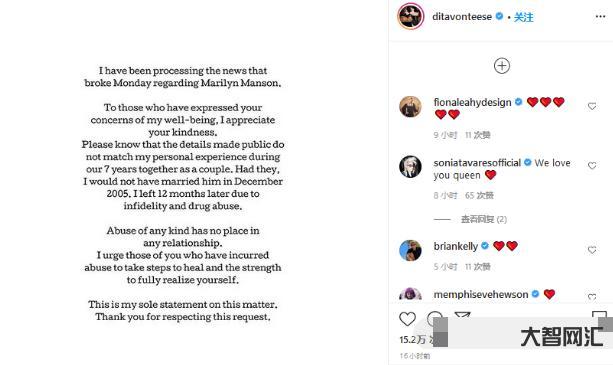613x365 pixels.
Task: Open briankelly username link
Action: tap(455, 246)
